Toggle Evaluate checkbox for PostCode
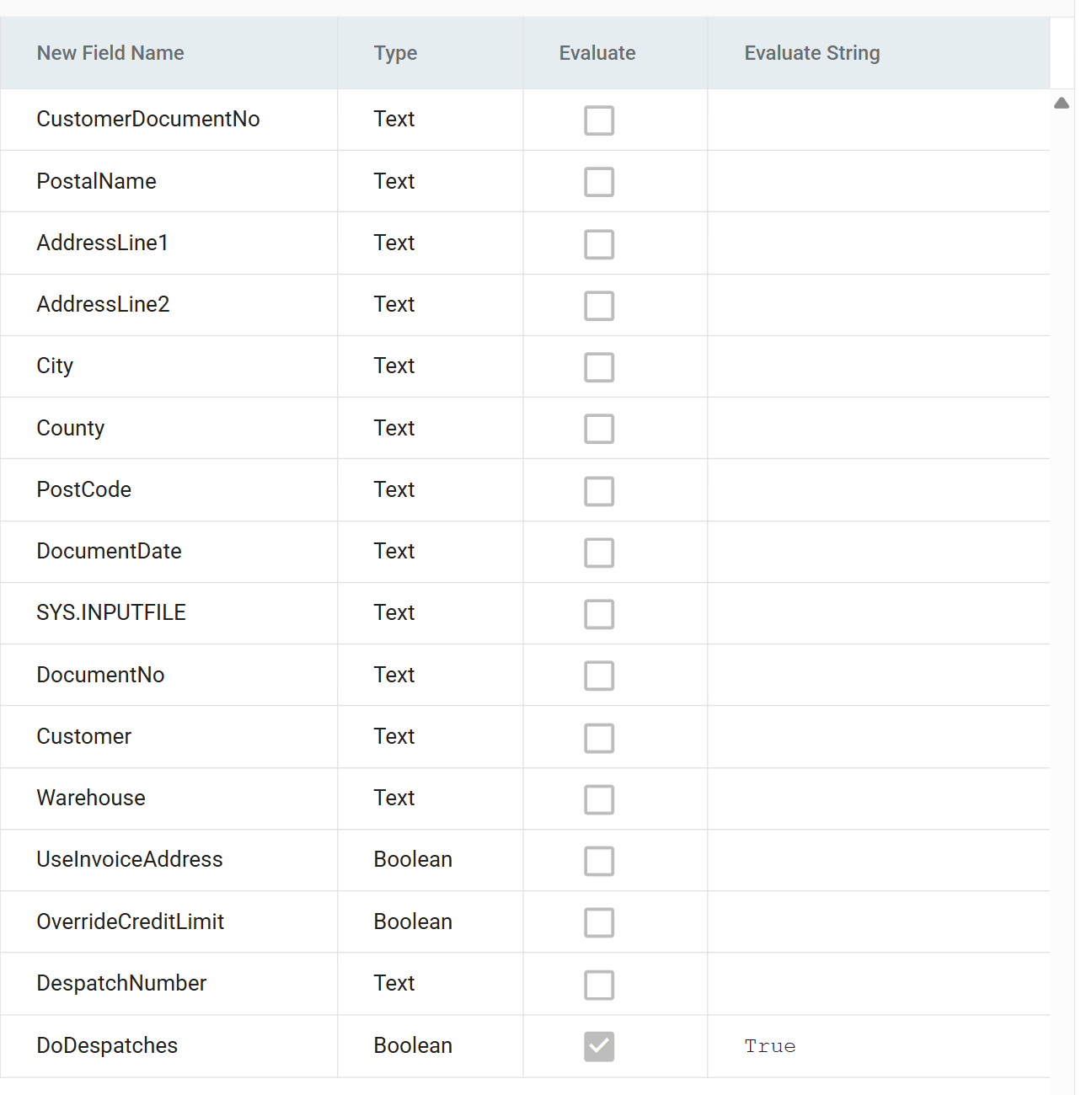This screenshot has width=1092, height=1095. coord(599,491)
